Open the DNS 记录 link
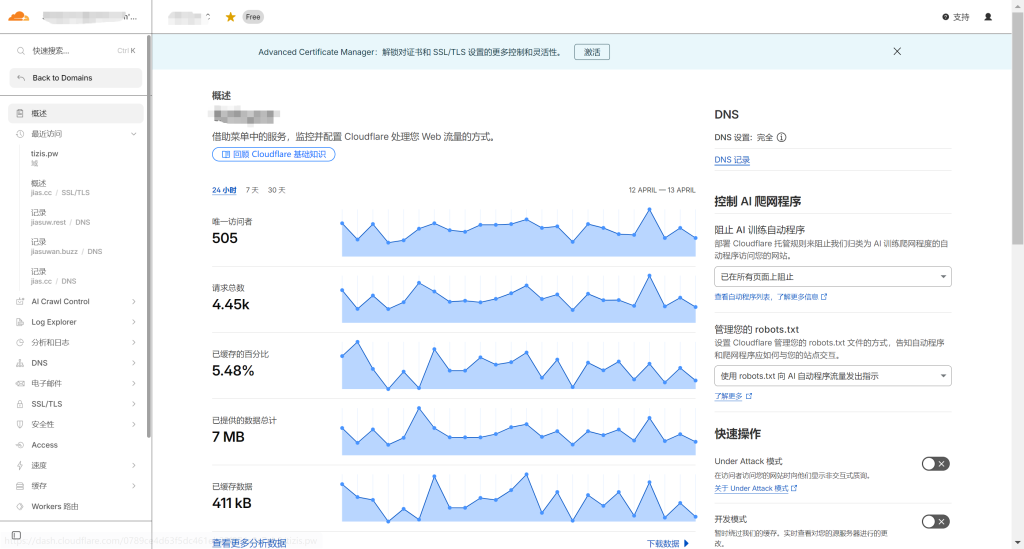Image resolution: width=1024 pixels, height=549 pixels. pyautogui.click(x=732, y=160)
